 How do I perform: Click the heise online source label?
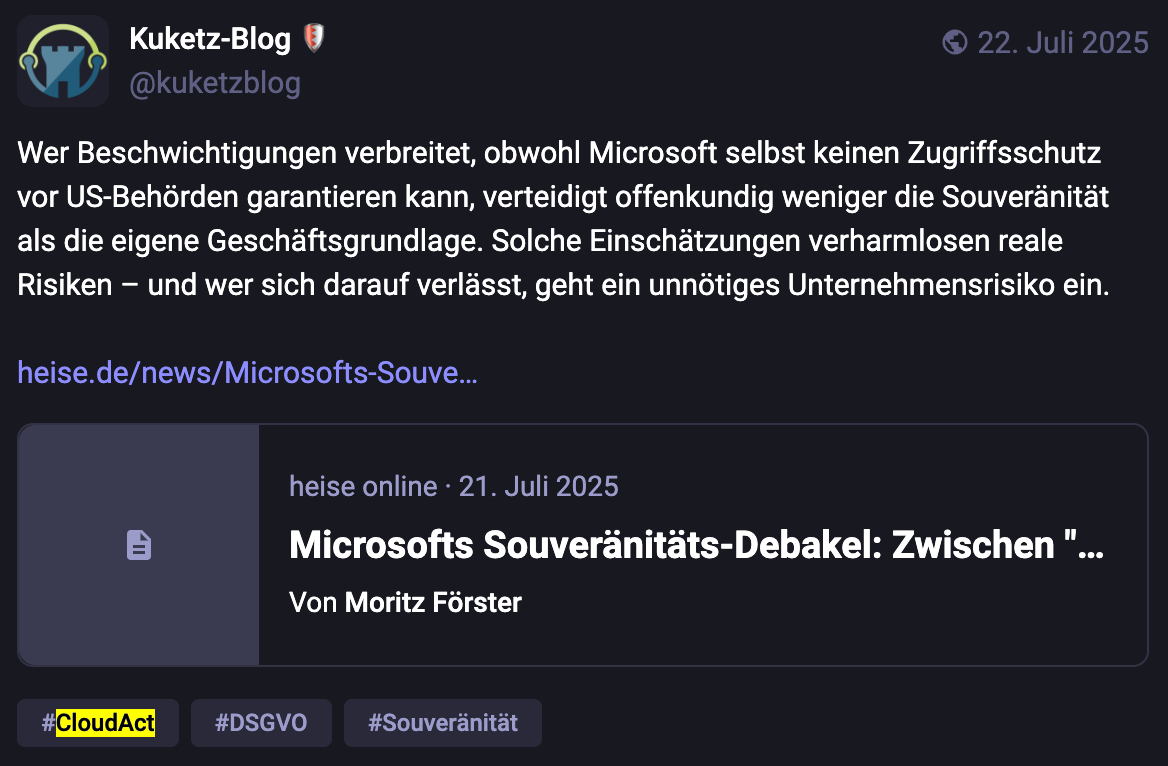pos(363,487)
